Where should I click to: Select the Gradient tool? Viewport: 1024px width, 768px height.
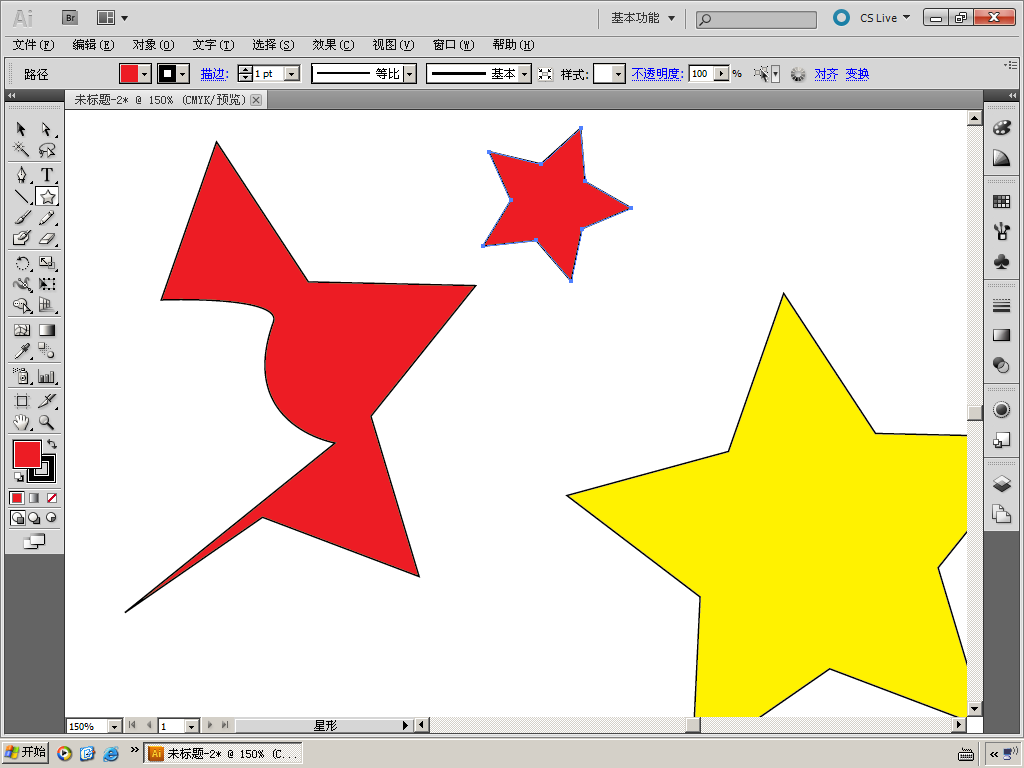(46, 330)
